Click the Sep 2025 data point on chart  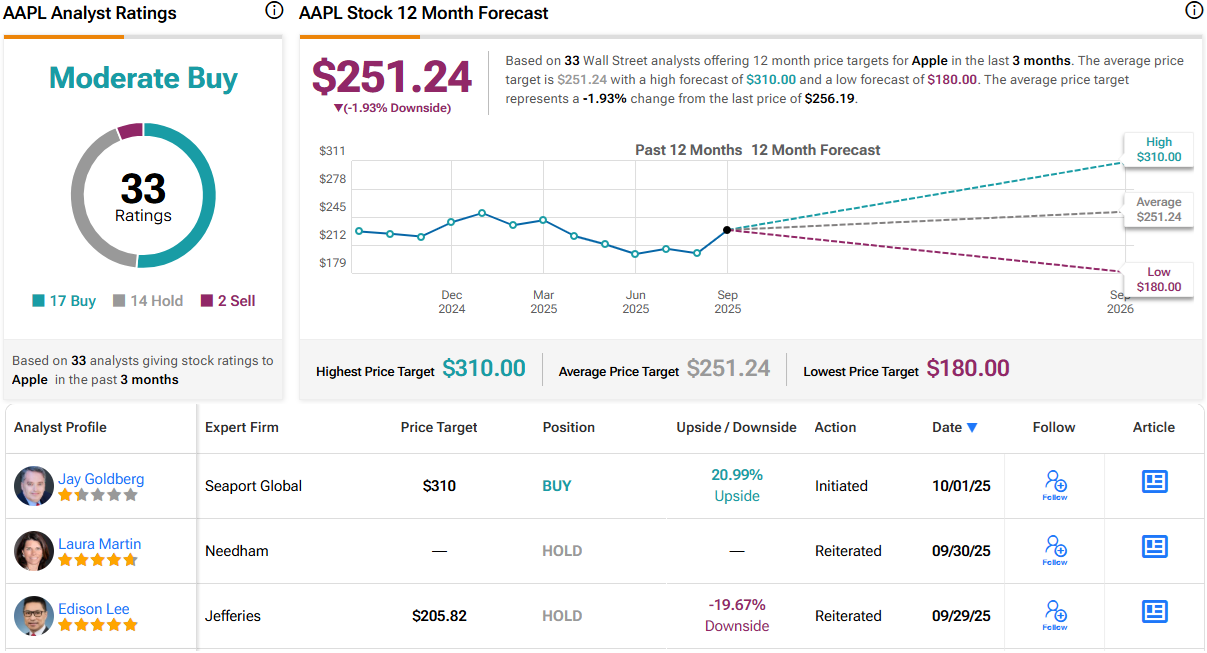727,230
